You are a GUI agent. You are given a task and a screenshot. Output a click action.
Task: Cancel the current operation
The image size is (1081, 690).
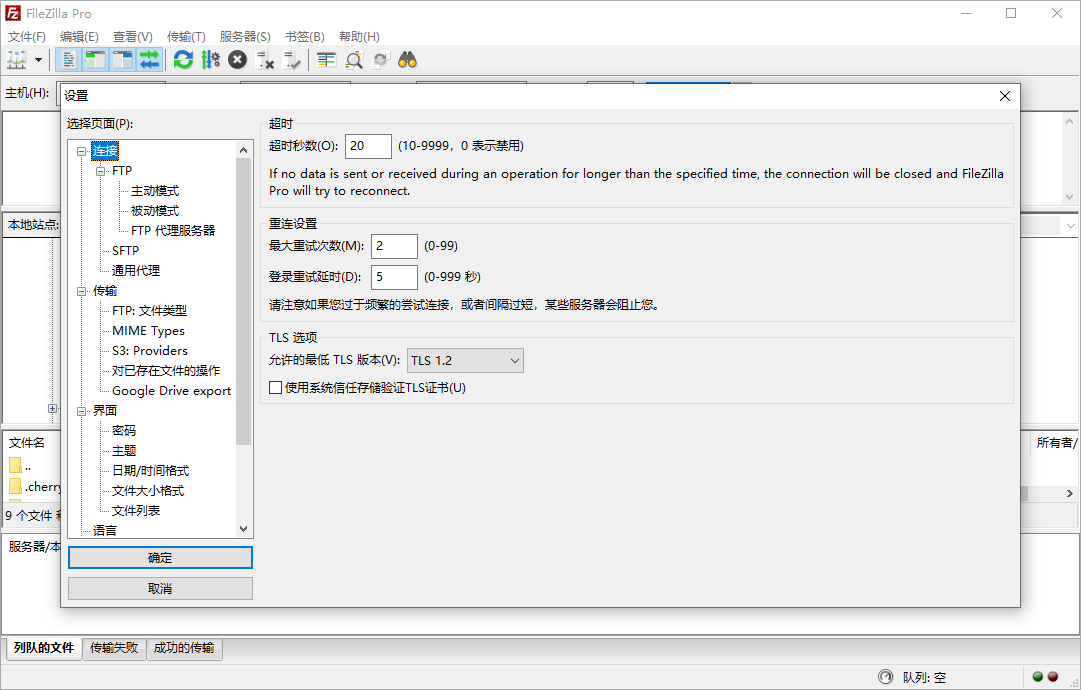coord(237,59)
